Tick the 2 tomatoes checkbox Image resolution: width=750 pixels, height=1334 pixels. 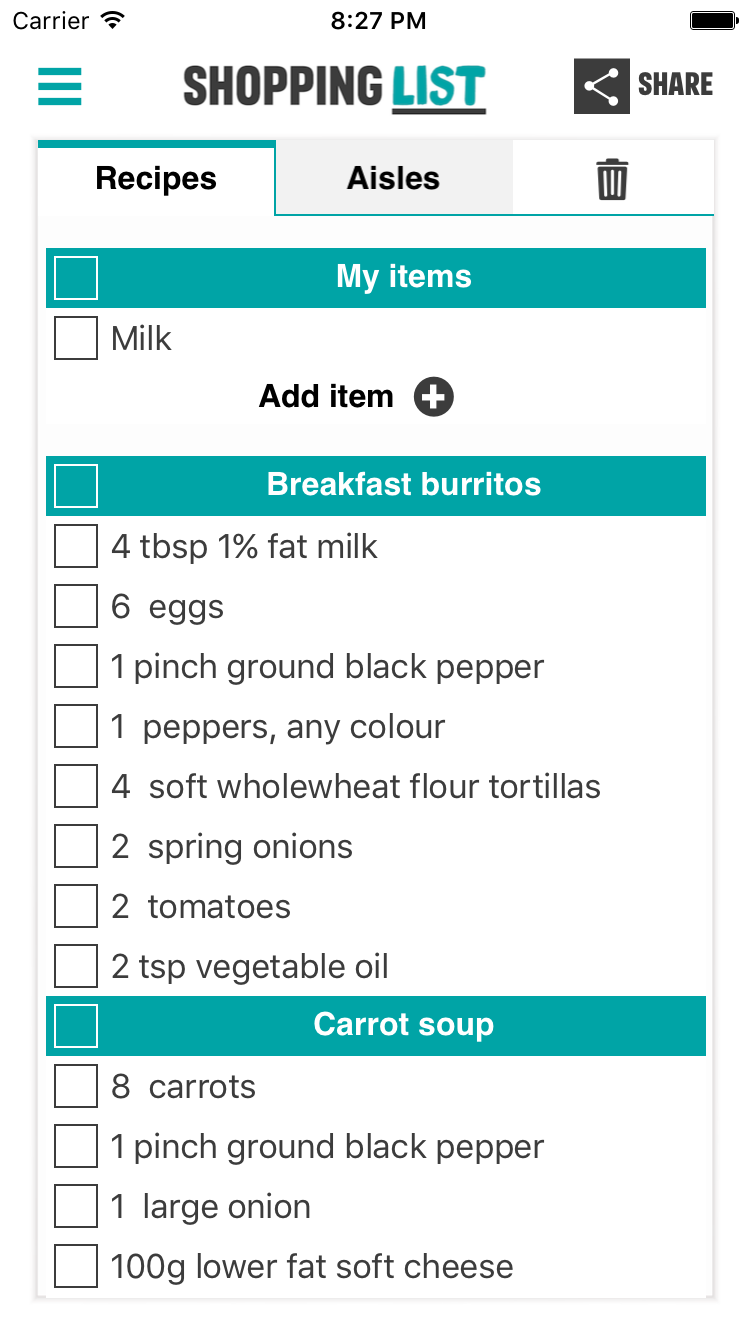76,906
